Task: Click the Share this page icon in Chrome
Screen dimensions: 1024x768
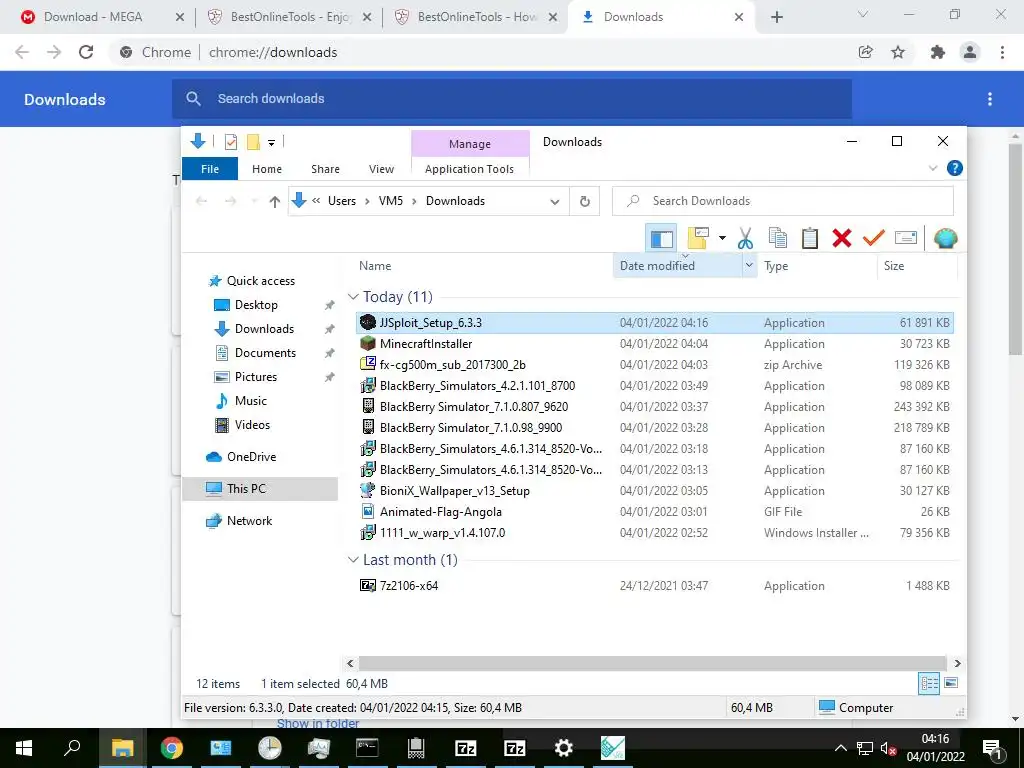Action: (x=865, y=52)
